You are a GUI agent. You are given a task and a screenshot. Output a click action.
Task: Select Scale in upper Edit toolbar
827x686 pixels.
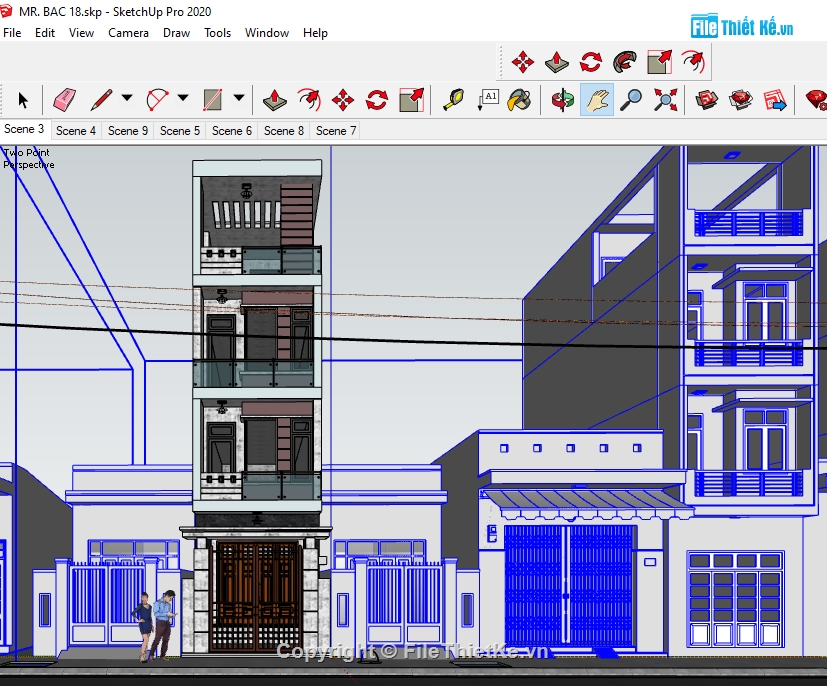pyautogui.click(x=659, y=62)
